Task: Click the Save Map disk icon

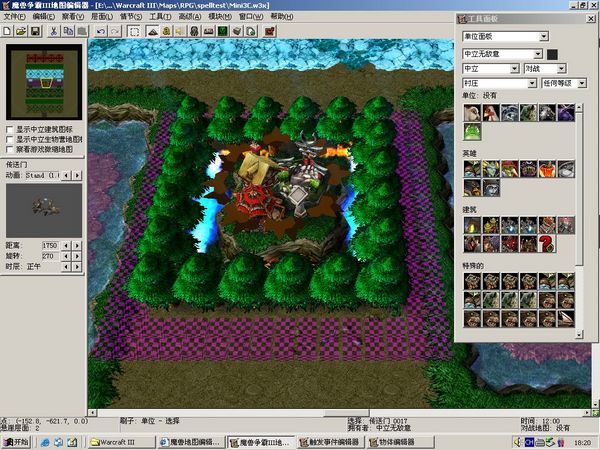Action: [34, 32]
